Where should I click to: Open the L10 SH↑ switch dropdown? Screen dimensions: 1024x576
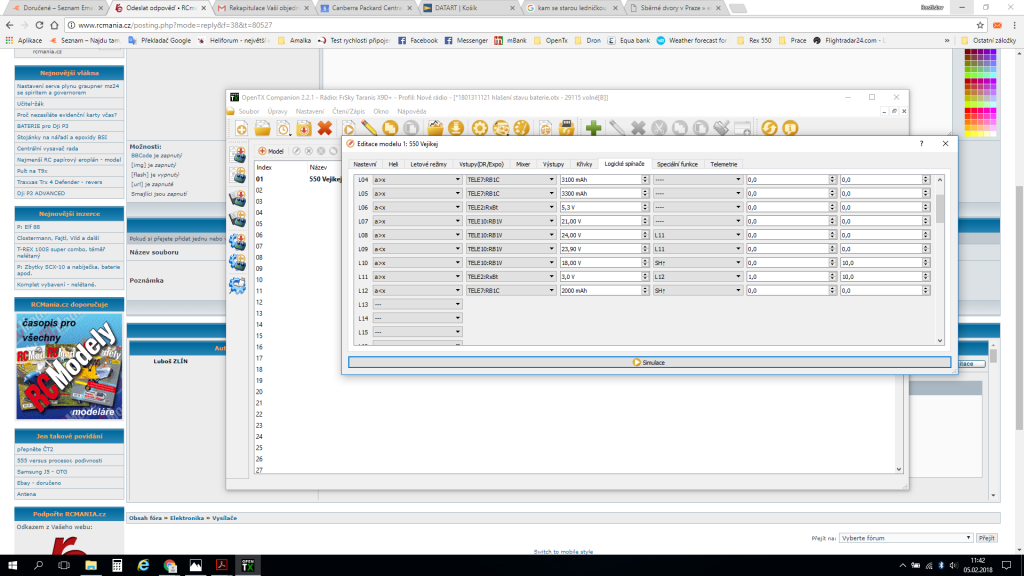click(x=696, y=262)
